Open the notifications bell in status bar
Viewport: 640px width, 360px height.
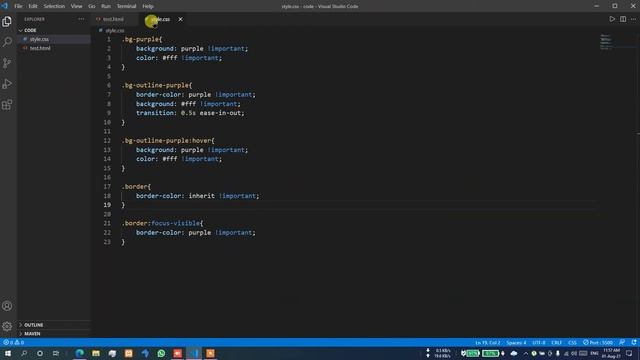[x=633, y=342]
